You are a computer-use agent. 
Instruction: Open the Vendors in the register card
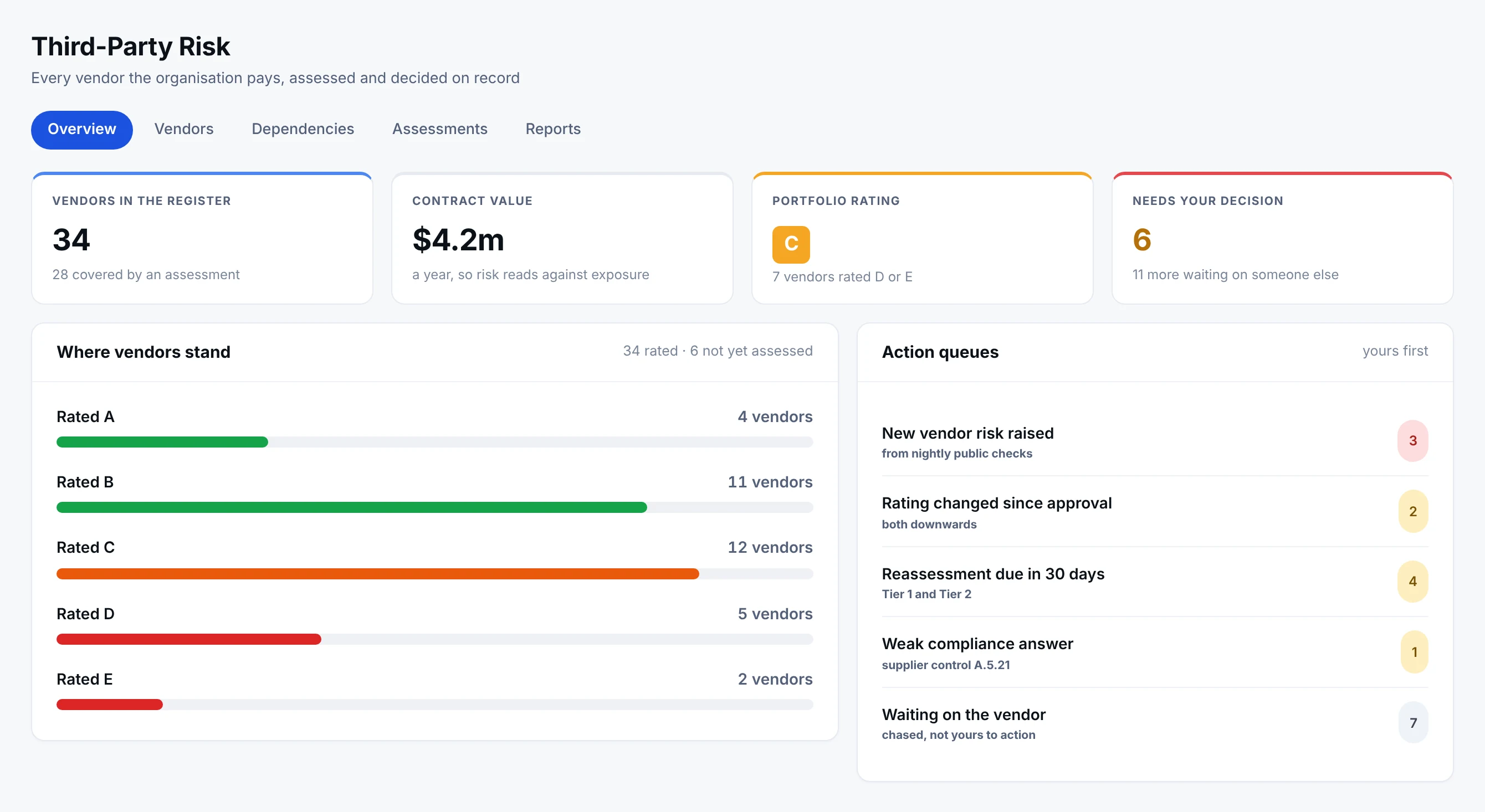pyautogui.click(x=202, y=238)
